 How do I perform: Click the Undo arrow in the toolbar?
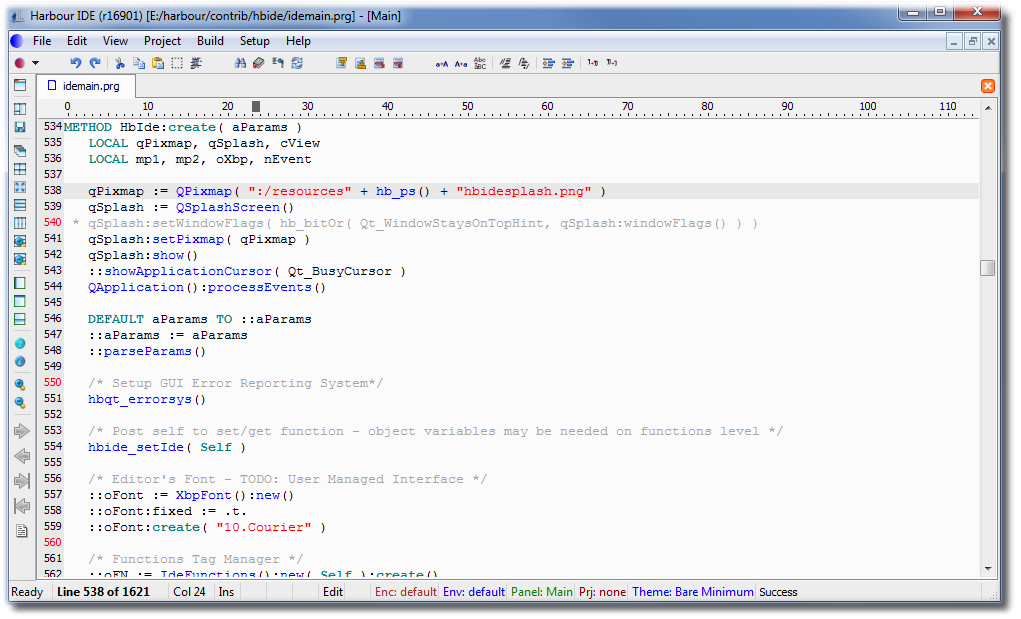pos(76,63)
